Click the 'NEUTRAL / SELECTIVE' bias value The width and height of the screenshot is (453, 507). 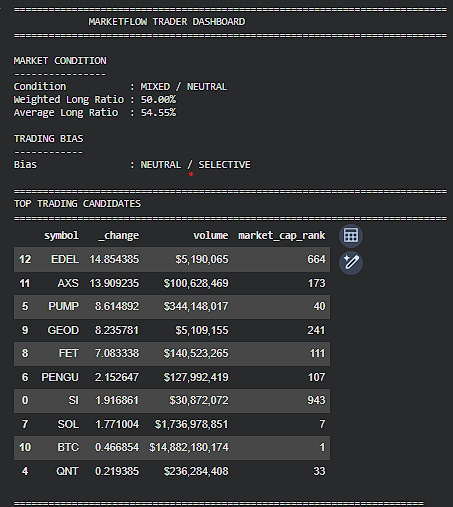coord(195,165)
